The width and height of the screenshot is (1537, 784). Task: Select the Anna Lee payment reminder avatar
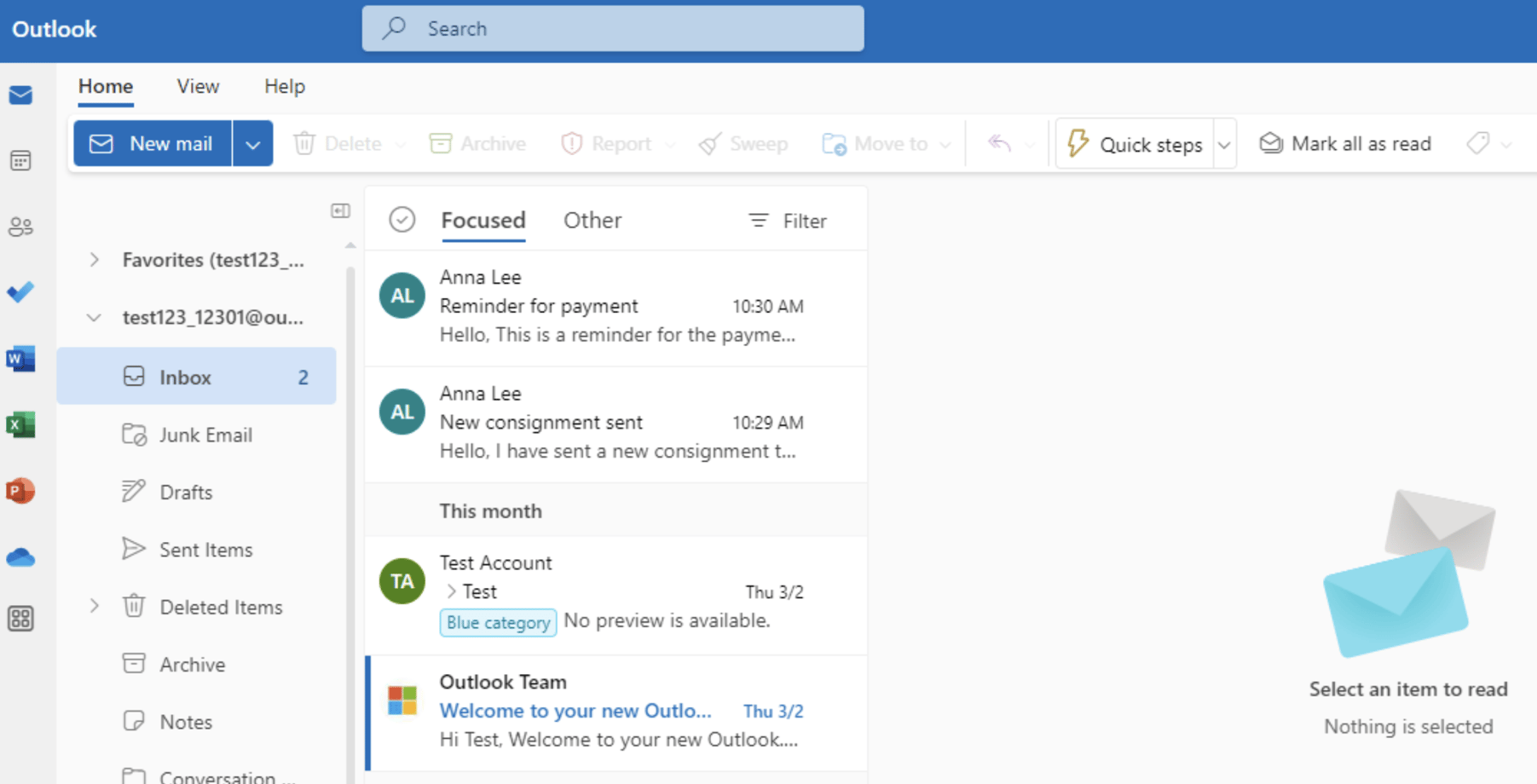pyautogui.click(x=402, y=295)
